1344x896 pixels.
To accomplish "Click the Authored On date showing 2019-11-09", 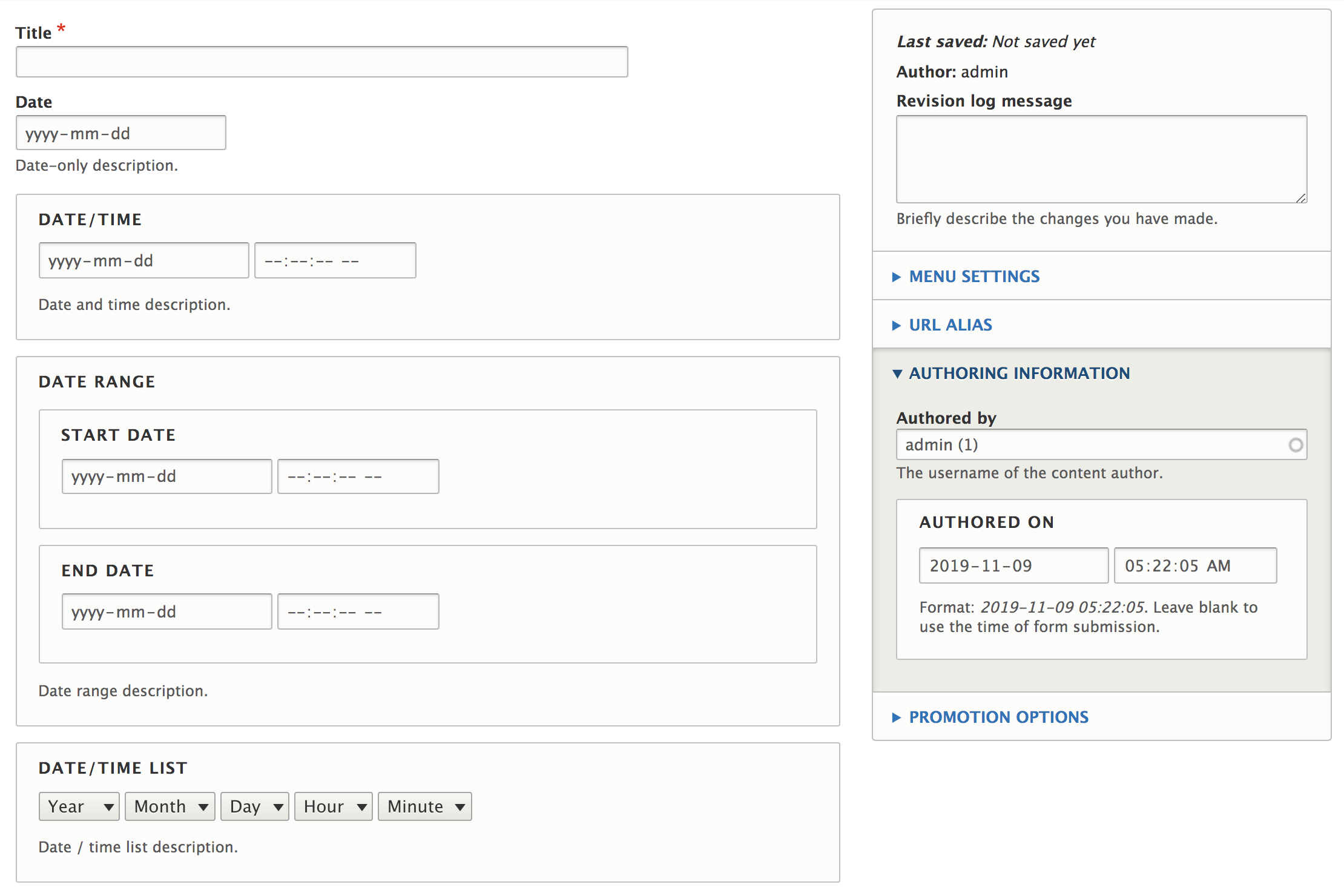I will point(1013,565).
